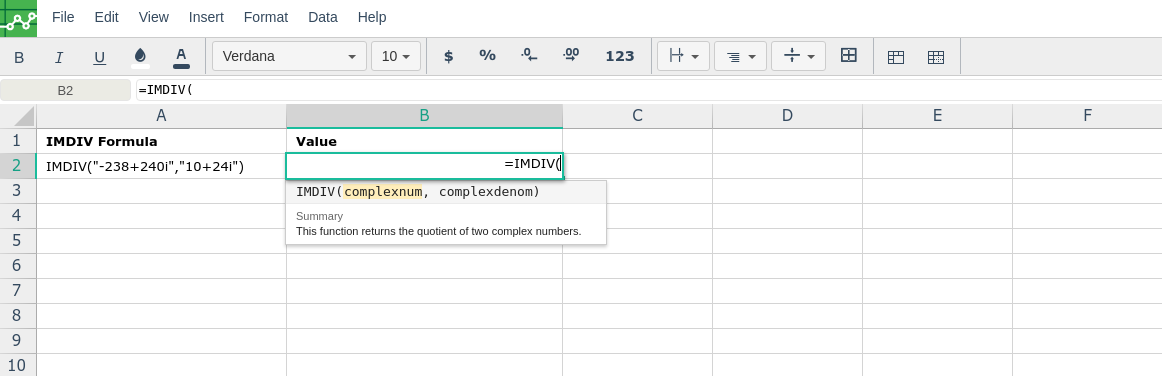
Task: Click the borders grid icon
Action: click(x=849, y=56)
